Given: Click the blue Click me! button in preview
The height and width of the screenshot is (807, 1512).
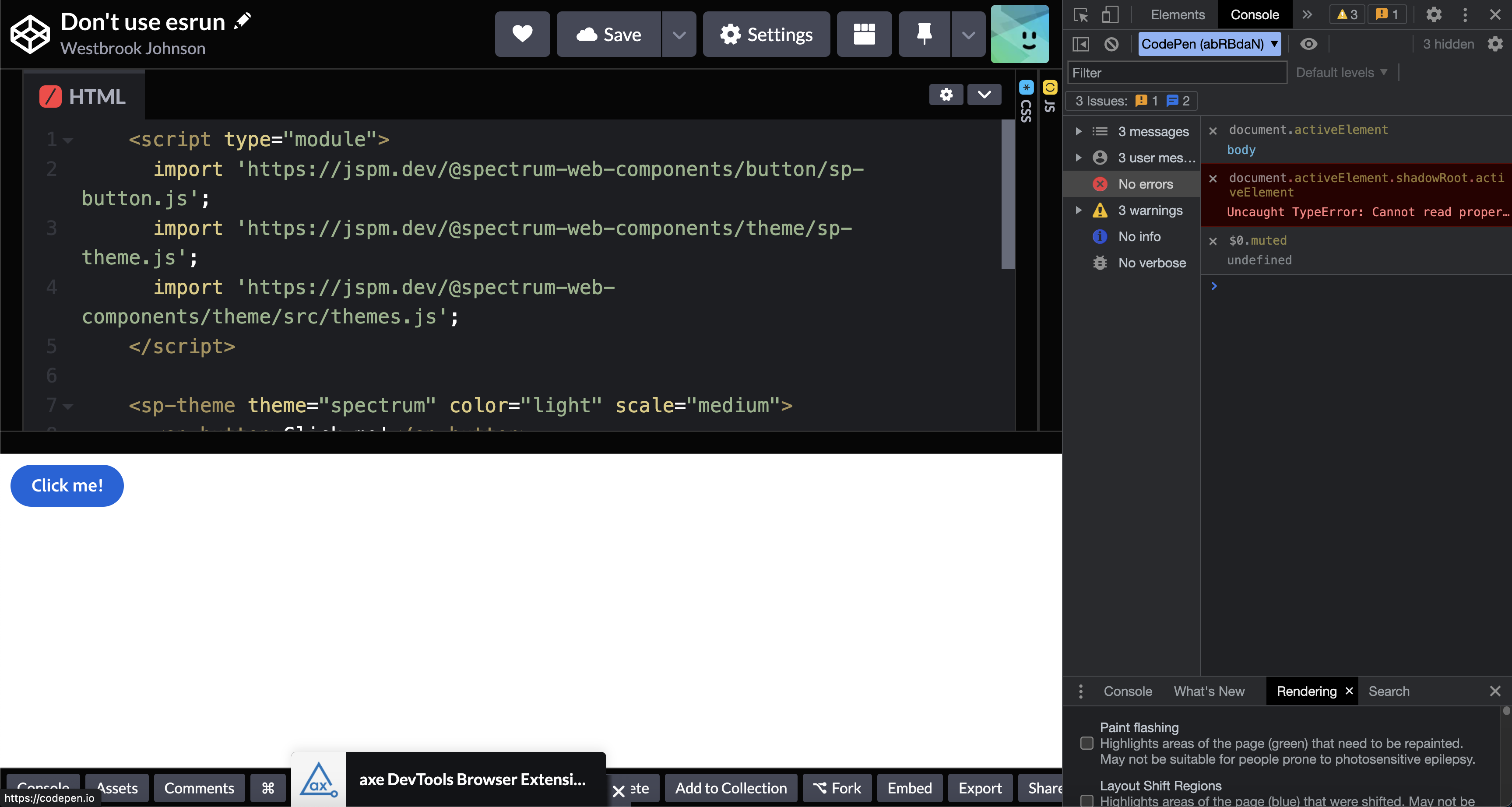Looking at the screenshot, I should pos(67,485).
